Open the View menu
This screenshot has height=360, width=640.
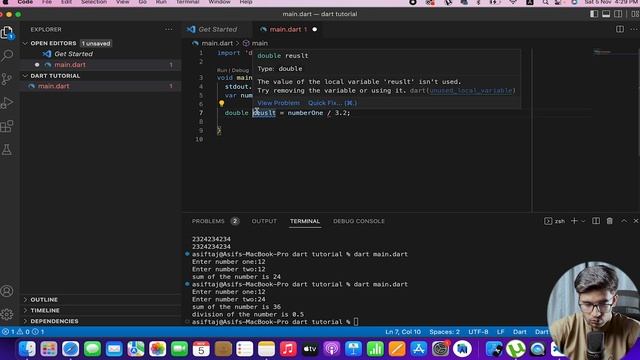tap(122, 2)
